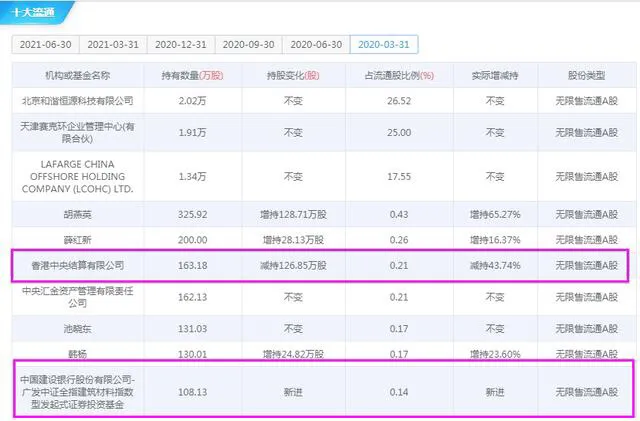
Task: Click the 0.14 percentage cell
Action: tap(399, 392)
